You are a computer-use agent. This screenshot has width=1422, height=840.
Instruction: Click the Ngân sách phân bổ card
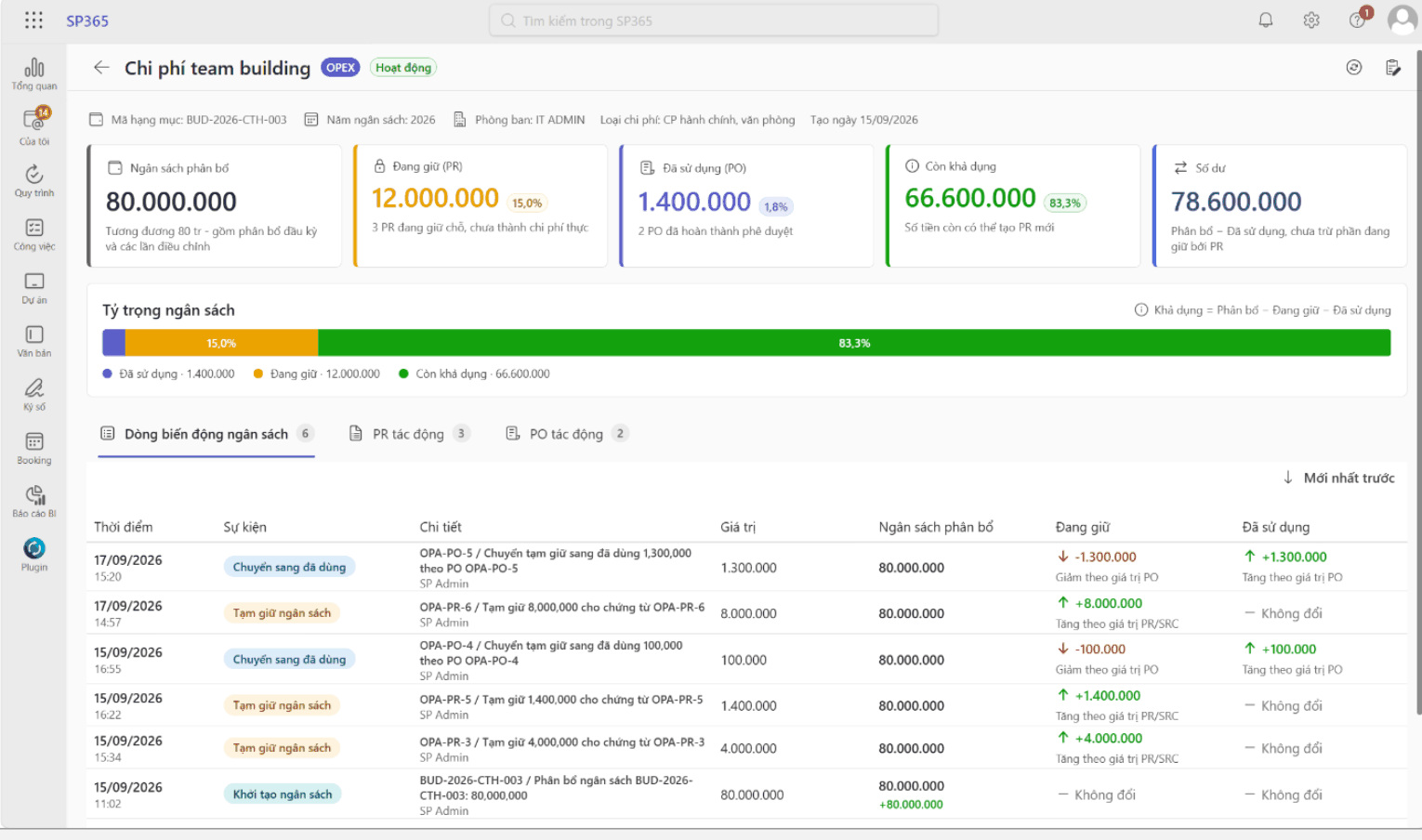pyautogui.click(x=215, y=206)
